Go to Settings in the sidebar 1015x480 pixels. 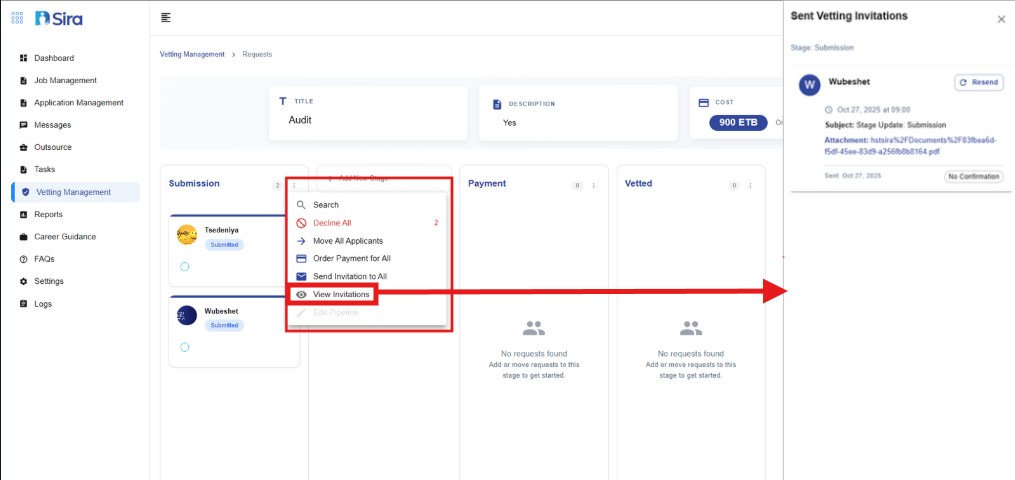point(49,281)
